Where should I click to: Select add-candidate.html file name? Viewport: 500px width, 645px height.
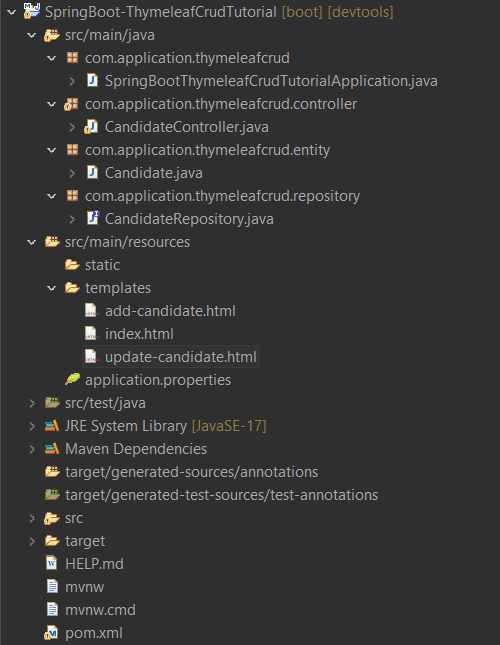pyautogui.click(x=170, y=311)
